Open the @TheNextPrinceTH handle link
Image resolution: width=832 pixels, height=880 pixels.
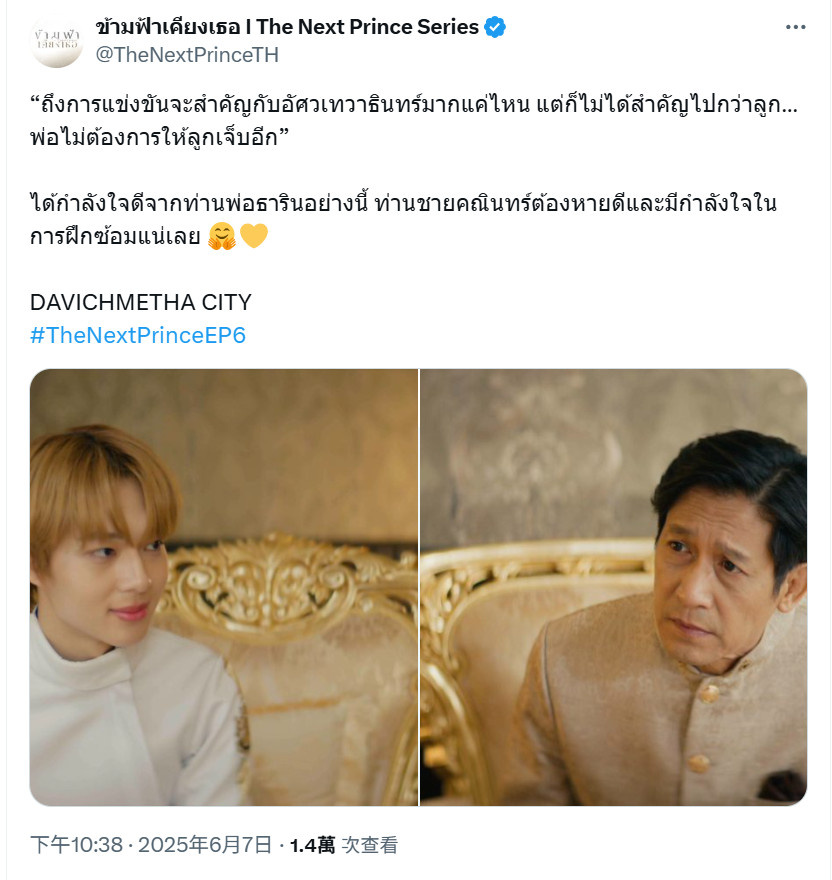pos(187,55)
